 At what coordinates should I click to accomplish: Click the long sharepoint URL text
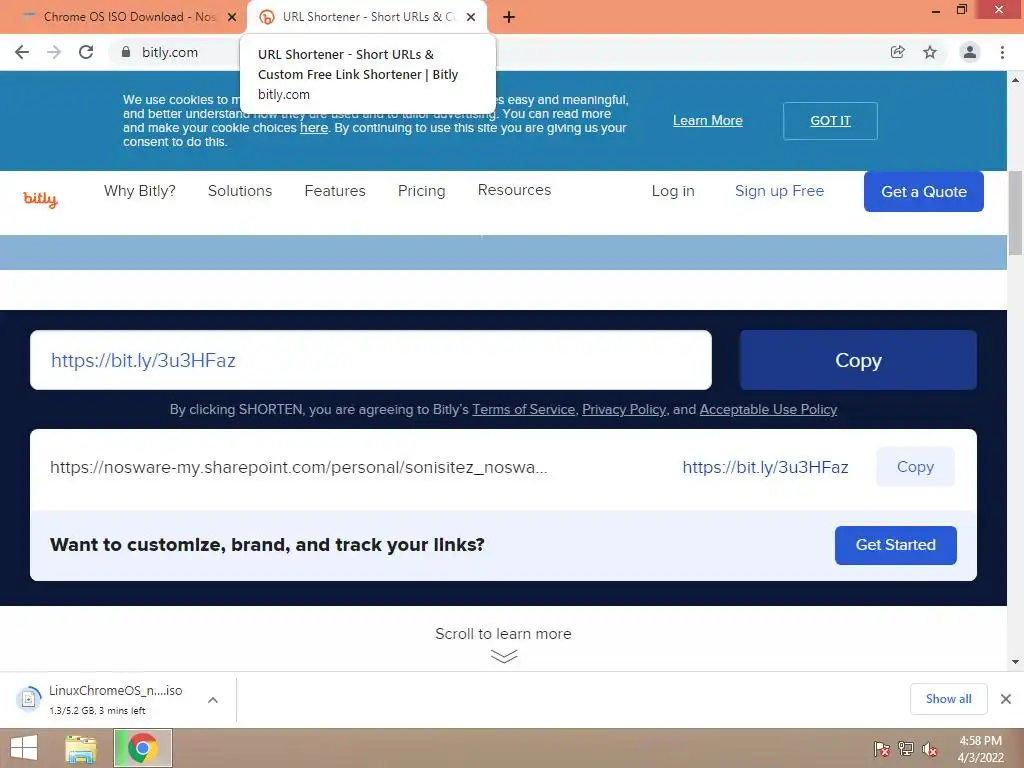coord(298,467)
